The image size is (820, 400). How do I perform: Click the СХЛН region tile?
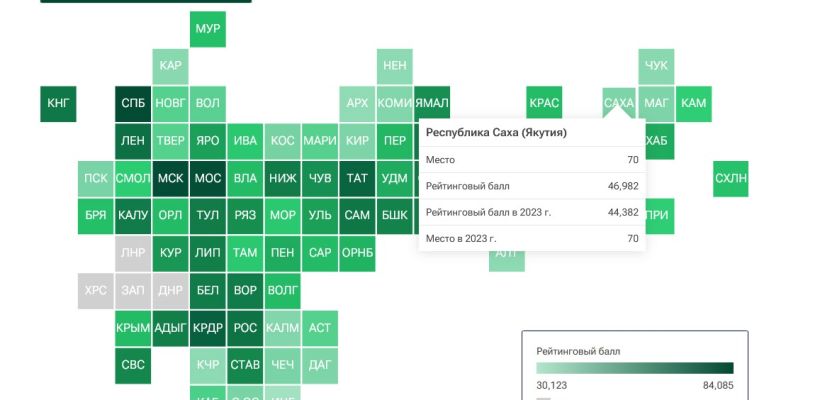(730, 178)
